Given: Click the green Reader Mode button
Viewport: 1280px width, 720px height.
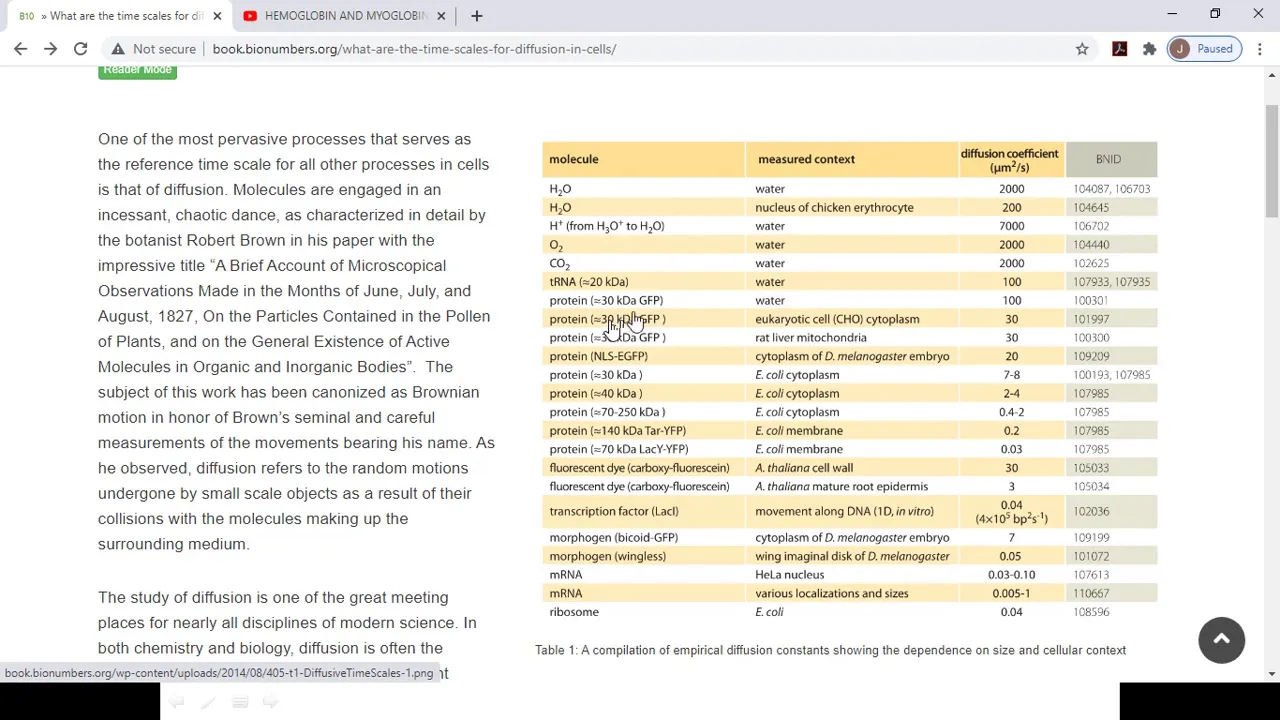Looking at the screenshot, I should click(x=138, y=70).
